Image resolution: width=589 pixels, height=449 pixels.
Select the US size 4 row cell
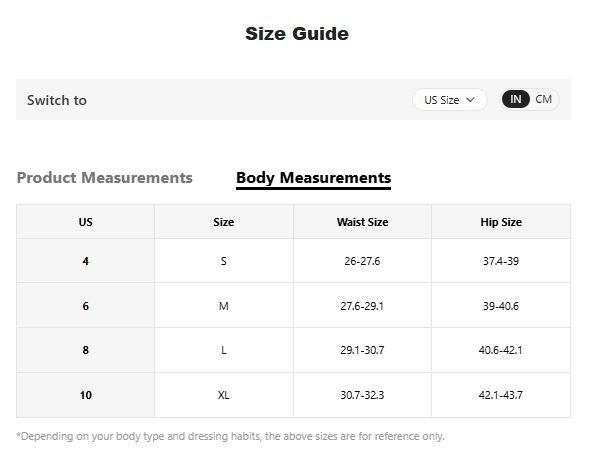point(85,261)
